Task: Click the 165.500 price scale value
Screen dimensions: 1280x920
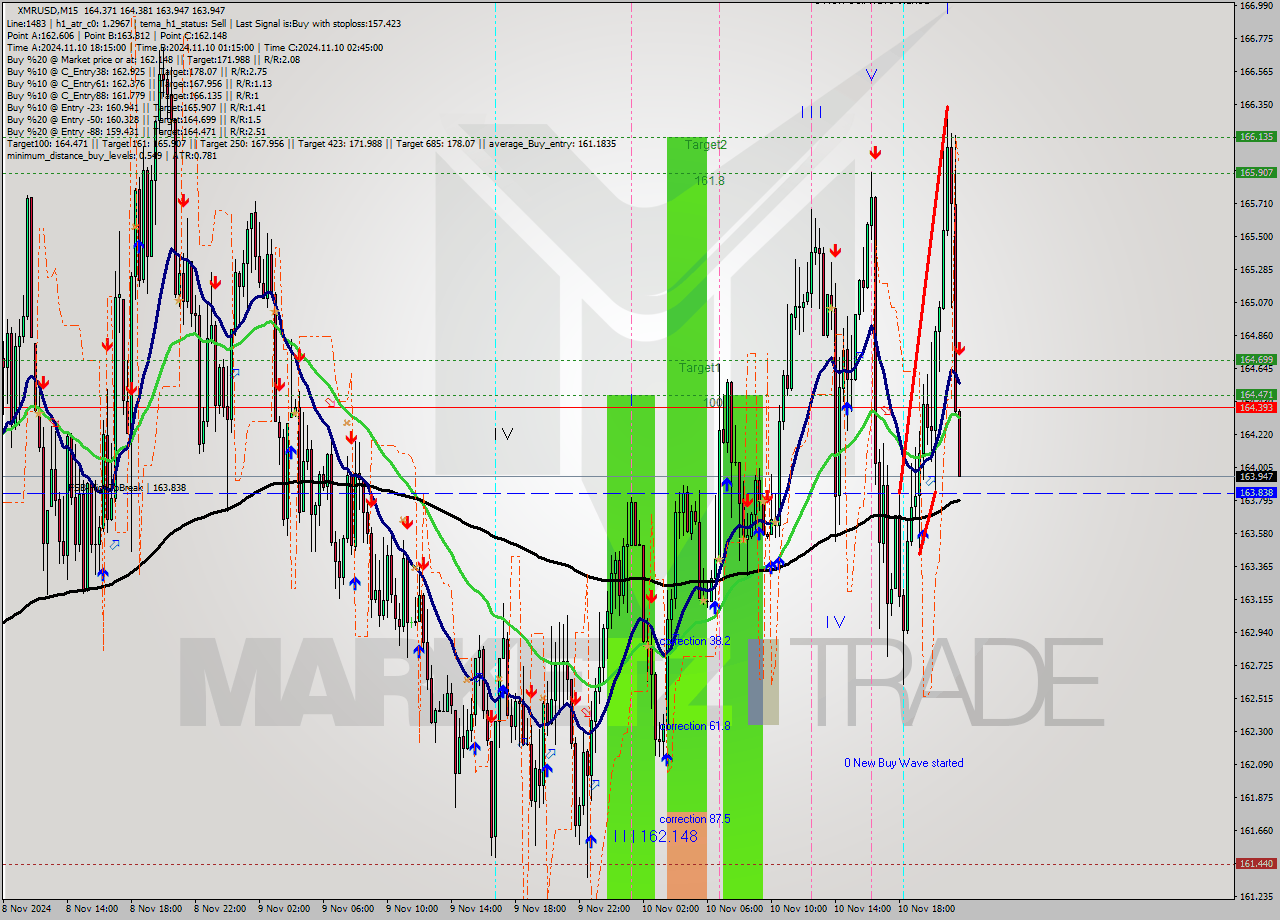Action: point(1256,237)
